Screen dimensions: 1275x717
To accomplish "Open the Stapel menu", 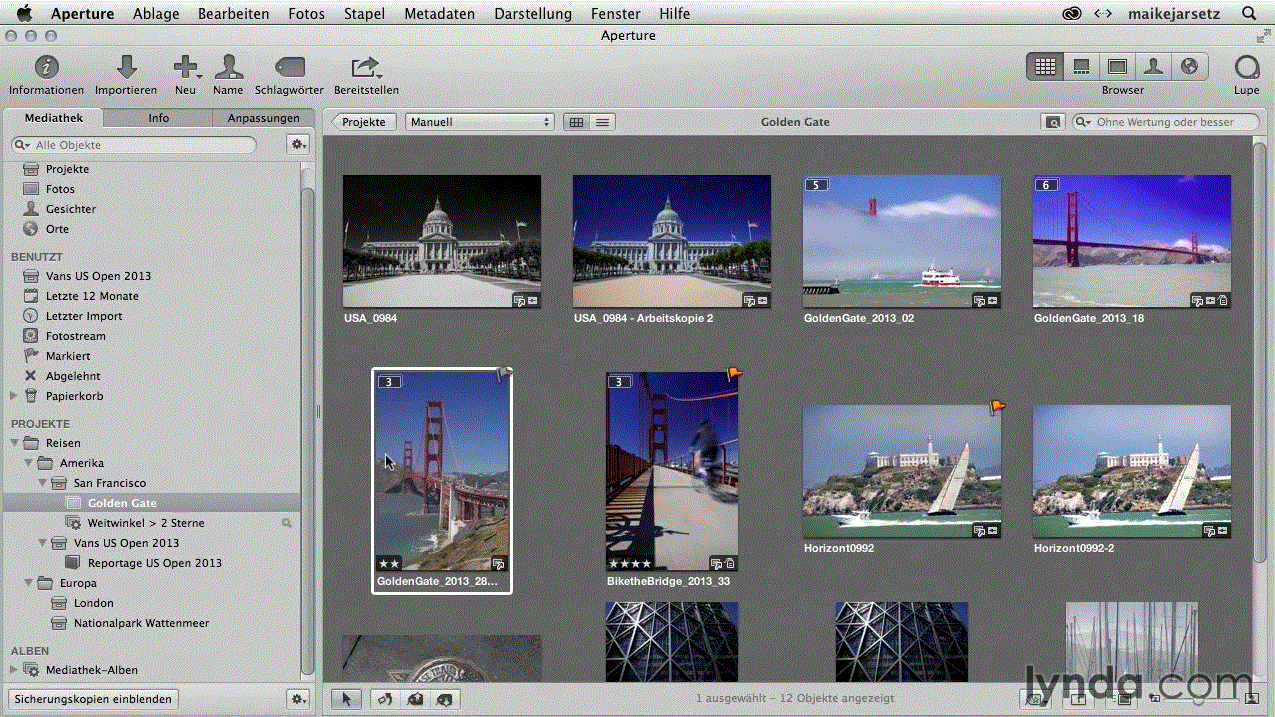I will (364, 13).
